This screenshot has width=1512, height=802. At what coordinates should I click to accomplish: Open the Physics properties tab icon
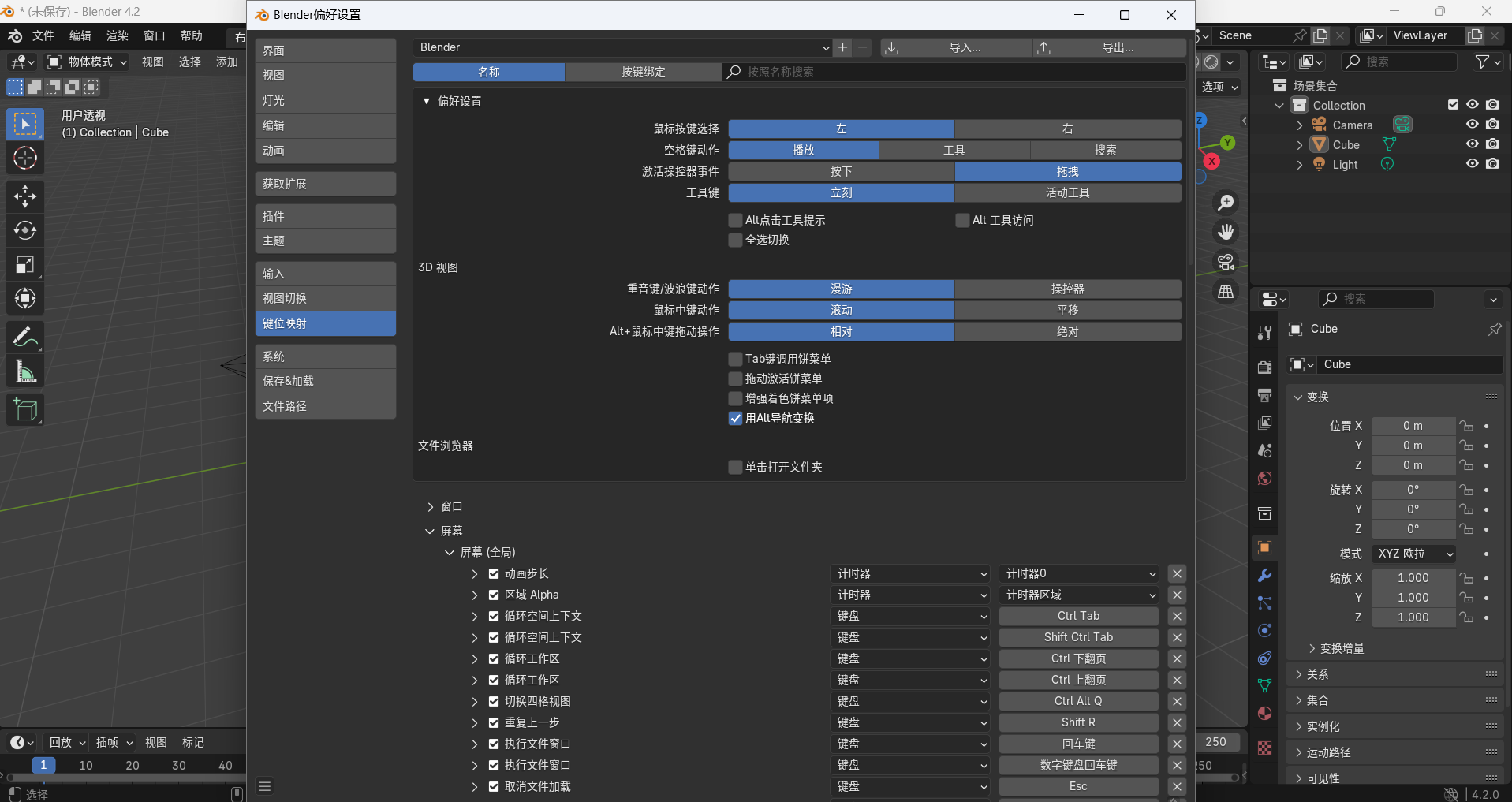click(x=1264, y=630)
